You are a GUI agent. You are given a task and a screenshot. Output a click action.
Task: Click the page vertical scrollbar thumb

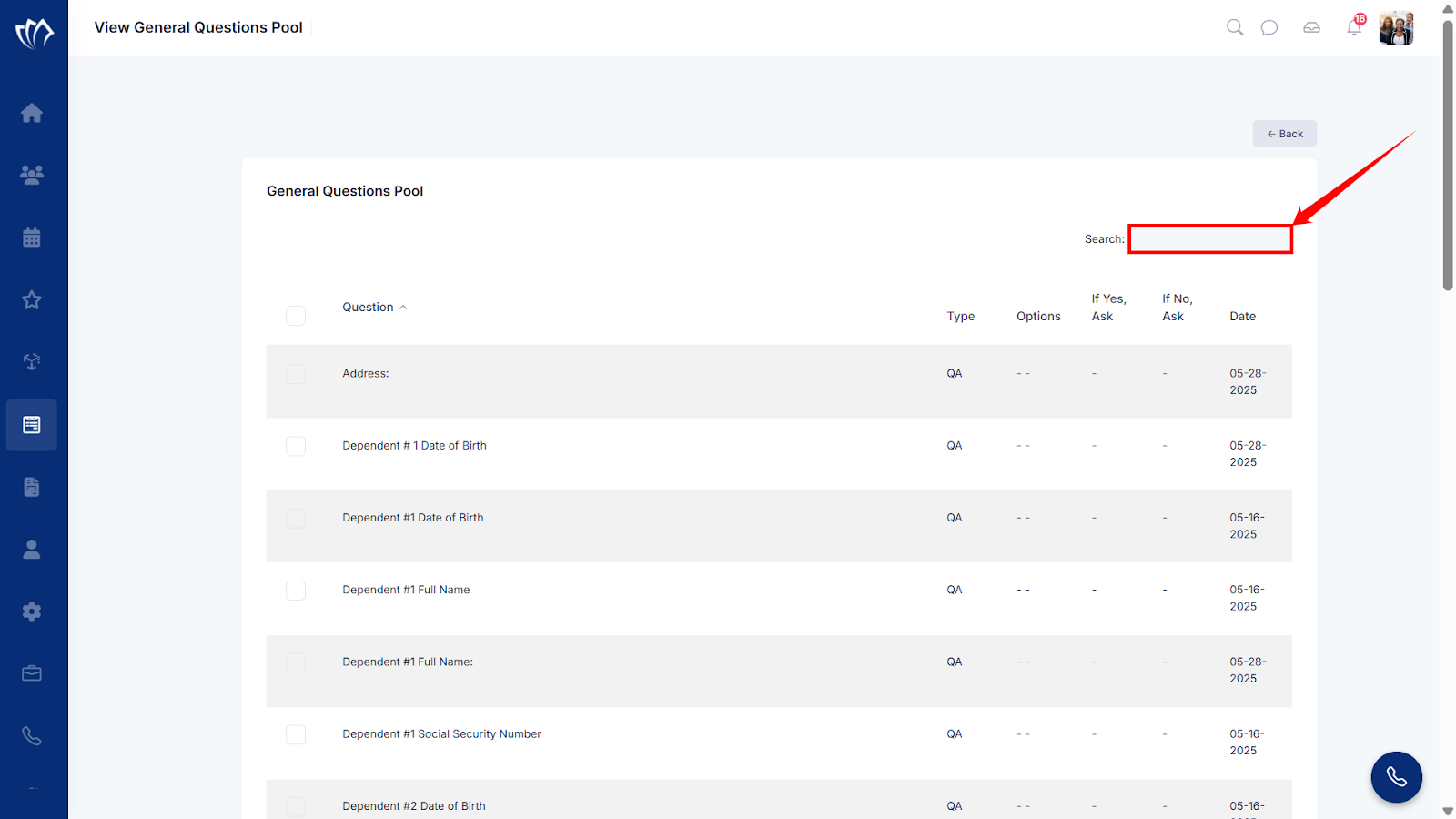click(1448, 155)
